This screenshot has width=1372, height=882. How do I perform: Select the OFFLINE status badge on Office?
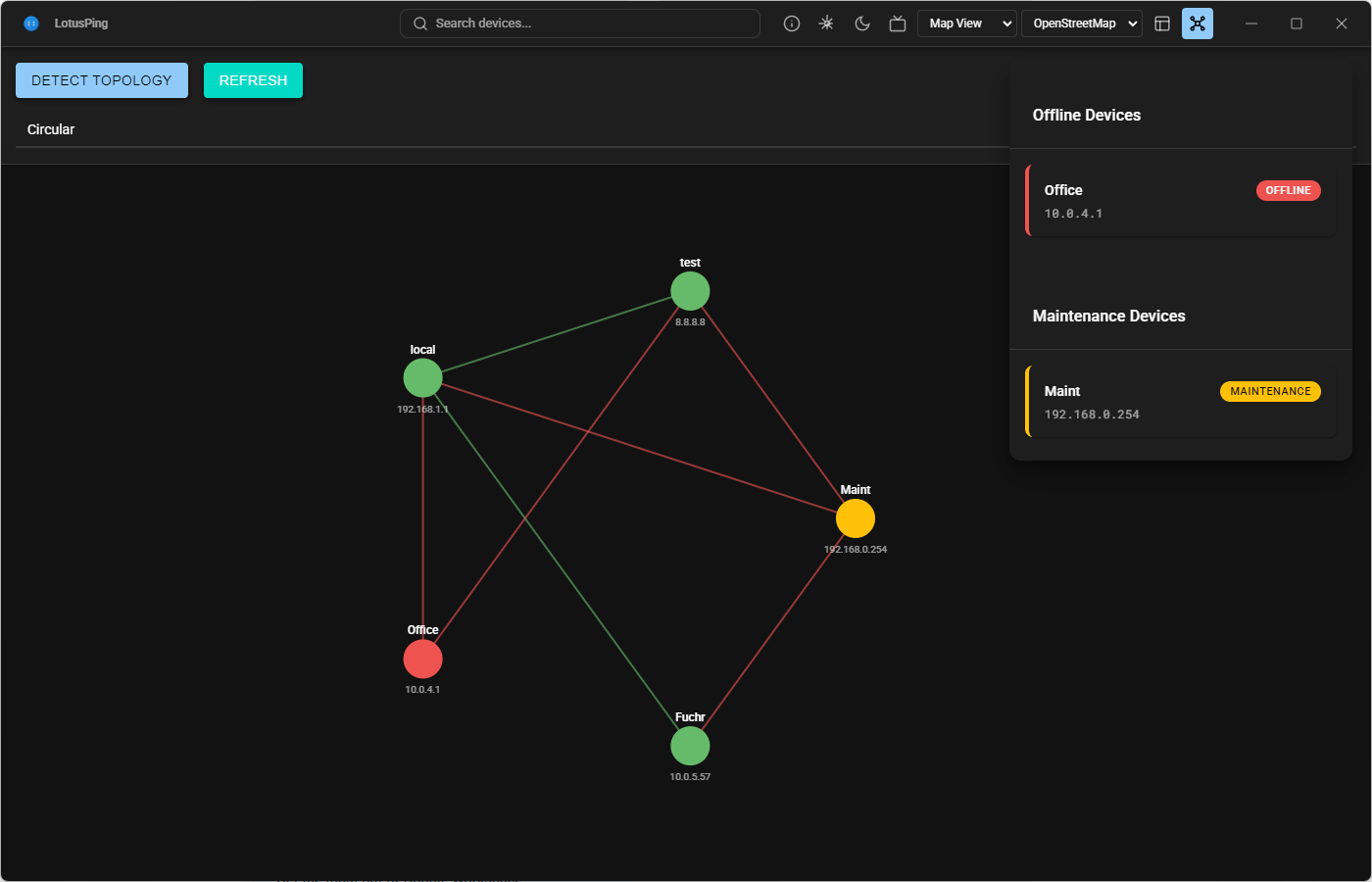[x=1288, y=190]
